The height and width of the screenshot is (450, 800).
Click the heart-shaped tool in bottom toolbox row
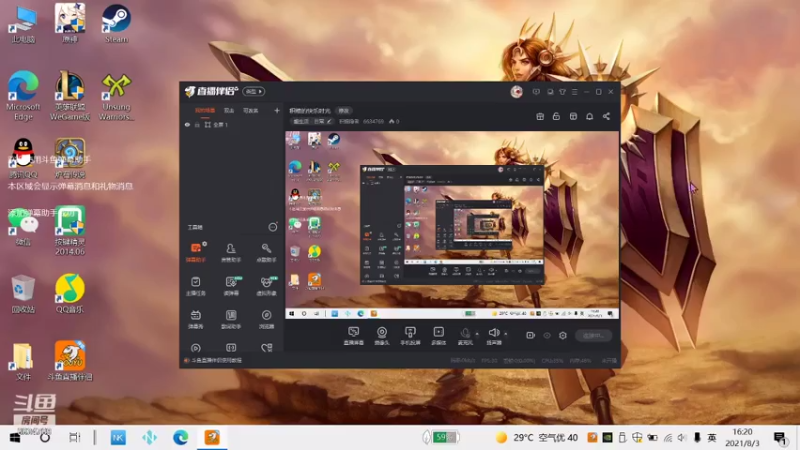[x=266, y=348]
